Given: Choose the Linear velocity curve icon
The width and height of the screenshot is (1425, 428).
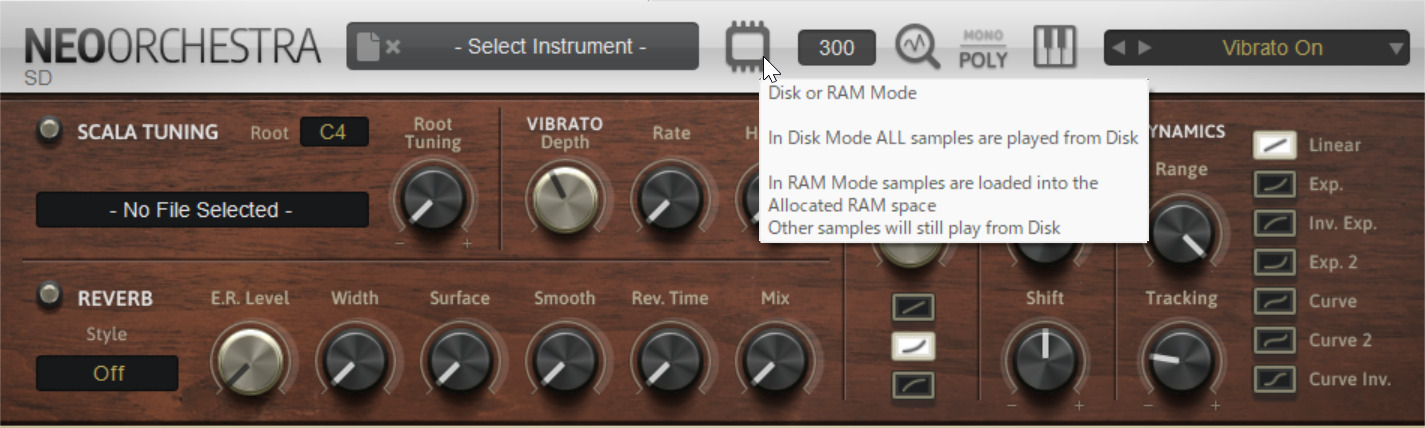Looking at the screenshot, I should 1275,145.
